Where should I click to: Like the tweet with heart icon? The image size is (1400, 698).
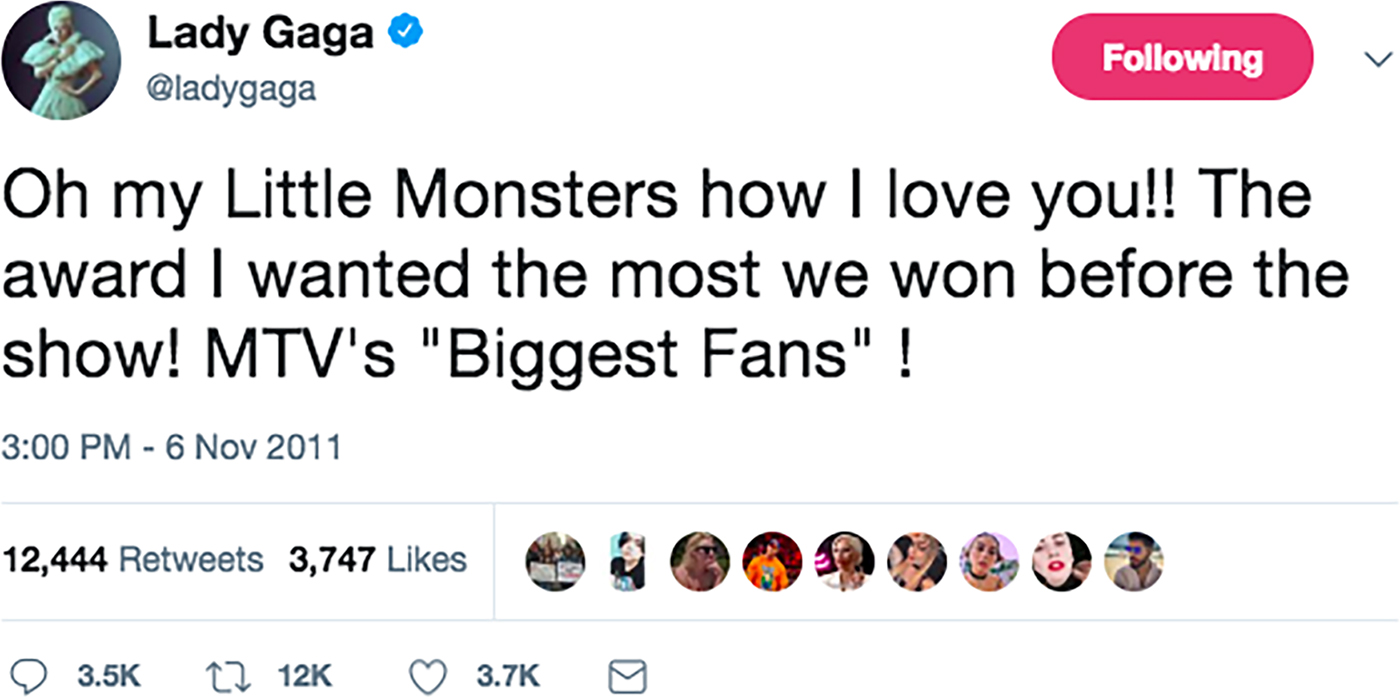coord(431,676)
